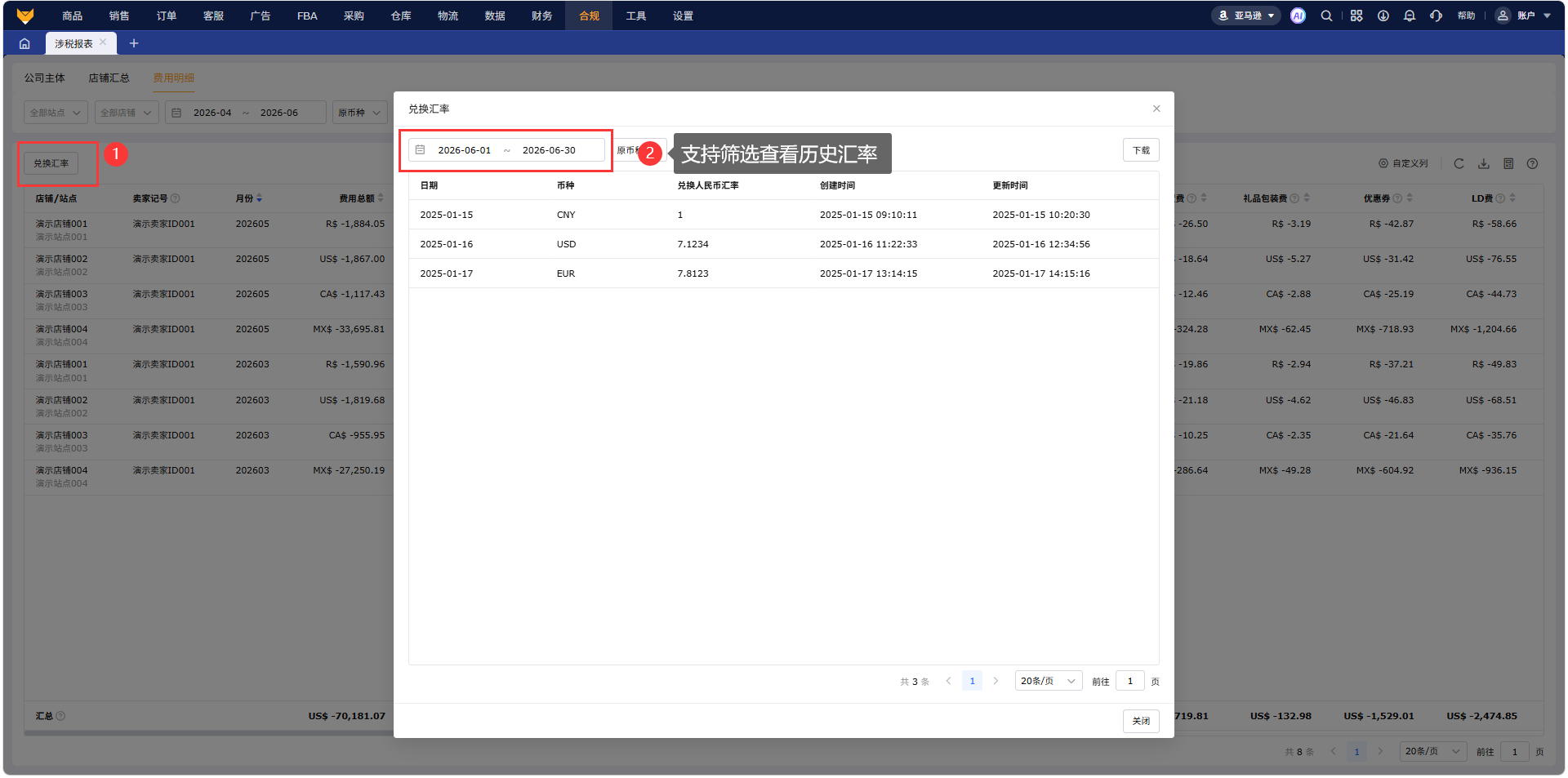The height and width of the screenshot is (778, 1568).
Task: Click the 关闭 button at dialog bottom
Action: [1141, 721]
